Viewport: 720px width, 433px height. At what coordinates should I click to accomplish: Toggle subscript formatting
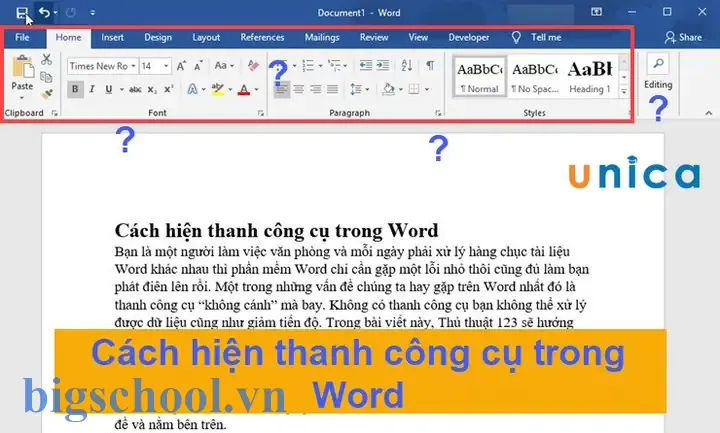point(152,90)
